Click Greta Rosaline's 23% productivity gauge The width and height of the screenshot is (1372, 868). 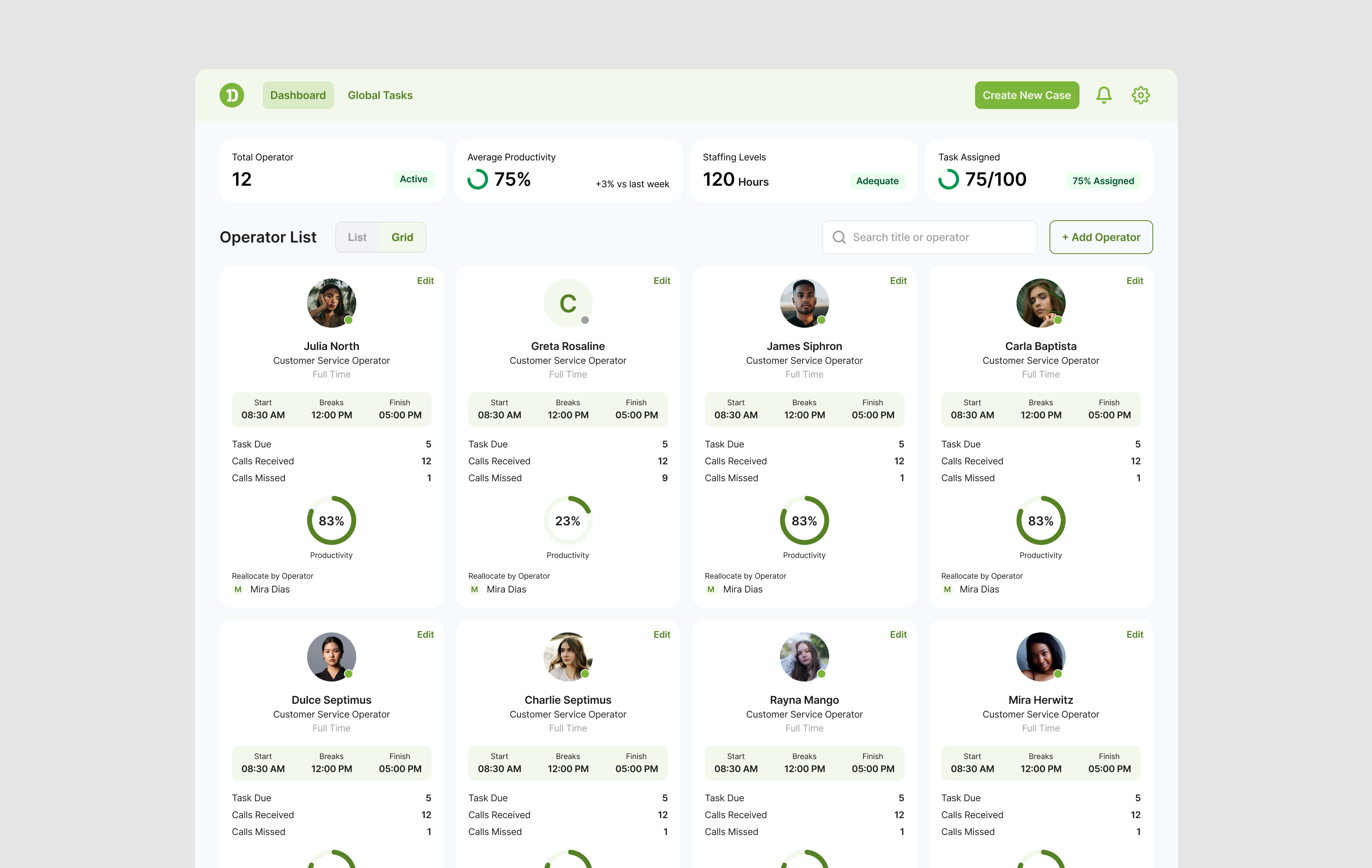(x=567, y=521)
